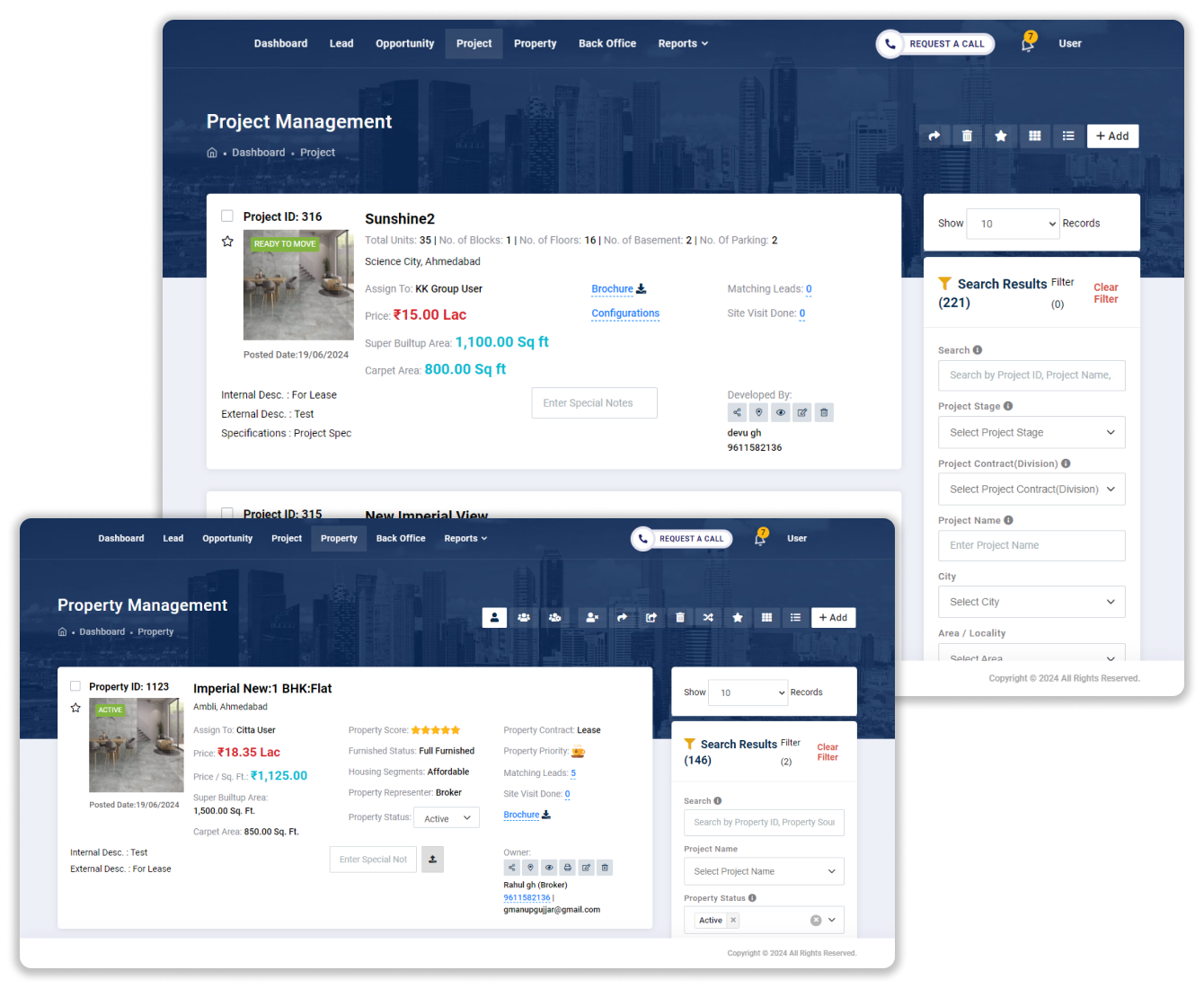Expand the Show Records count dropdown

(x=1013, y=224)
